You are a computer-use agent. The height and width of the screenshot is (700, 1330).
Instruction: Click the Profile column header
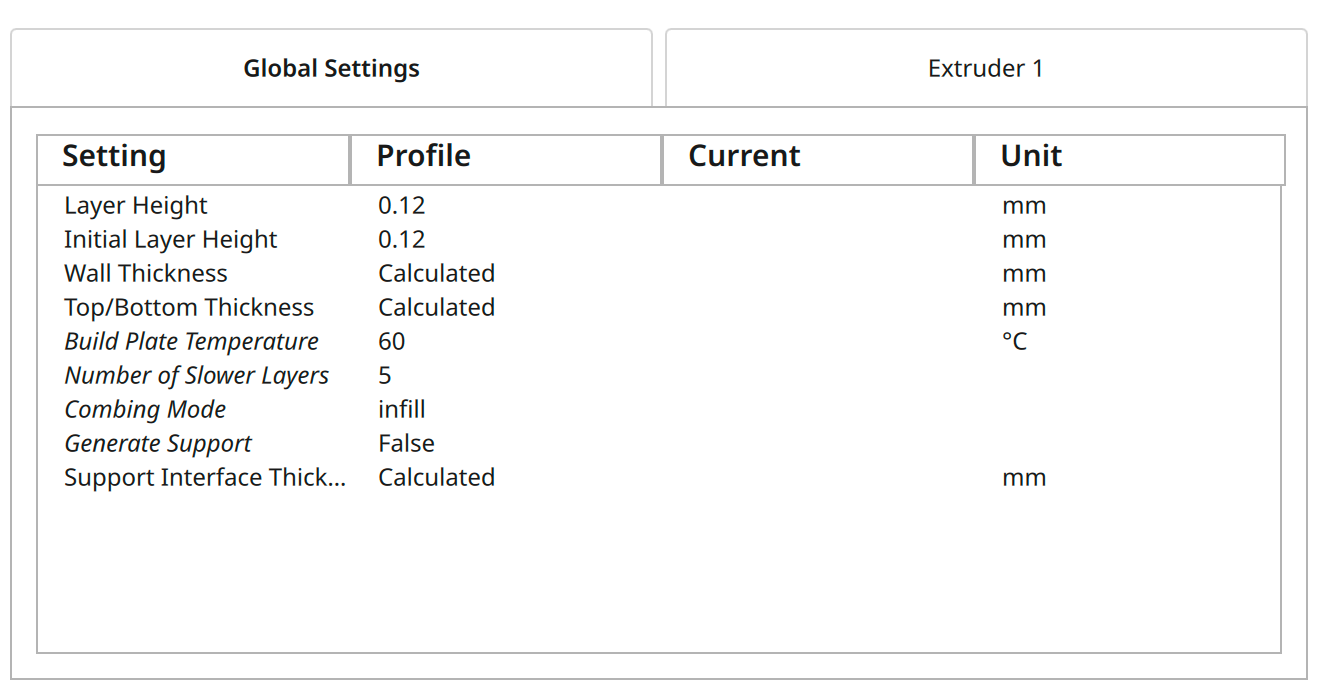(505, 157)
